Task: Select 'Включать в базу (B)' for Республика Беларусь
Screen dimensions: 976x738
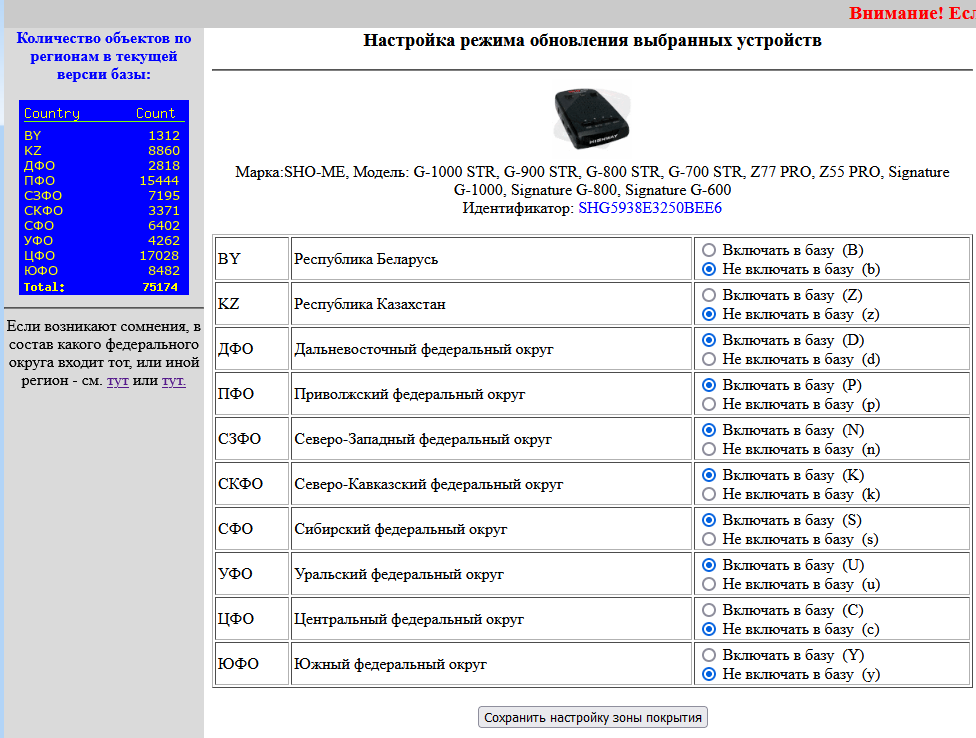Action: 709,250
